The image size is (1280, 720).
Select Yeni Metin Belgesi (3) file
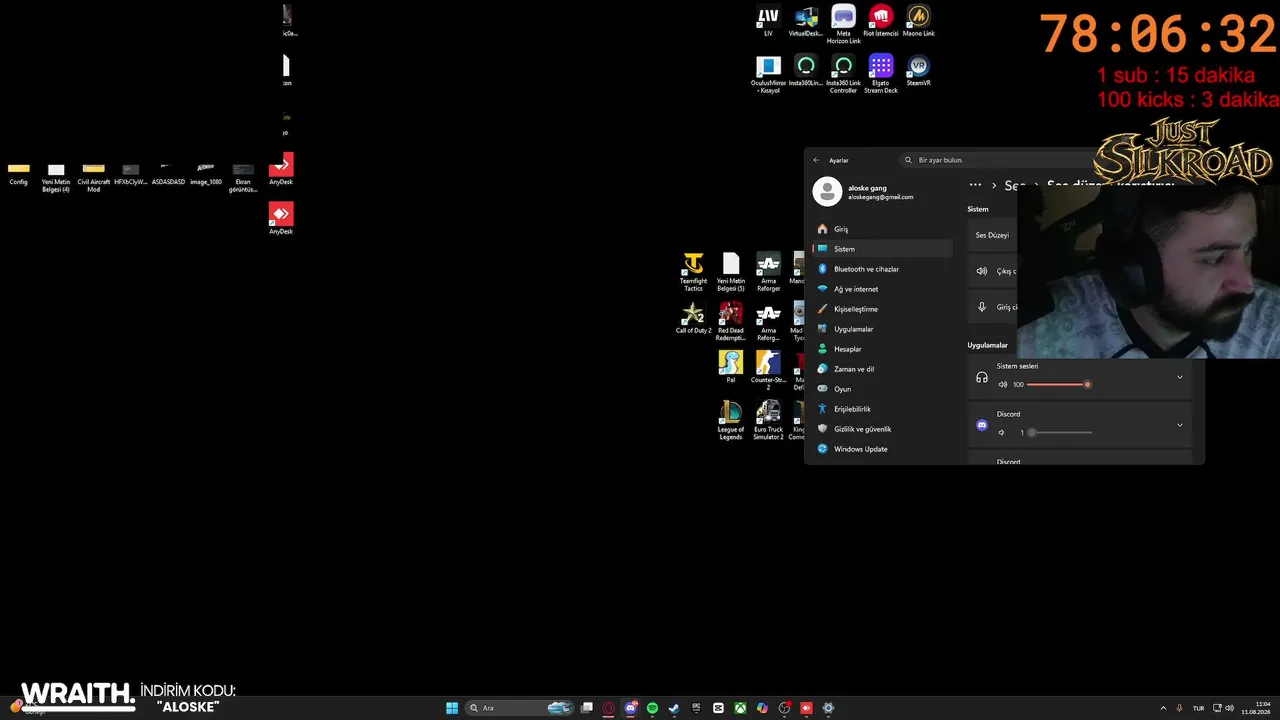[x=731, y=272]
